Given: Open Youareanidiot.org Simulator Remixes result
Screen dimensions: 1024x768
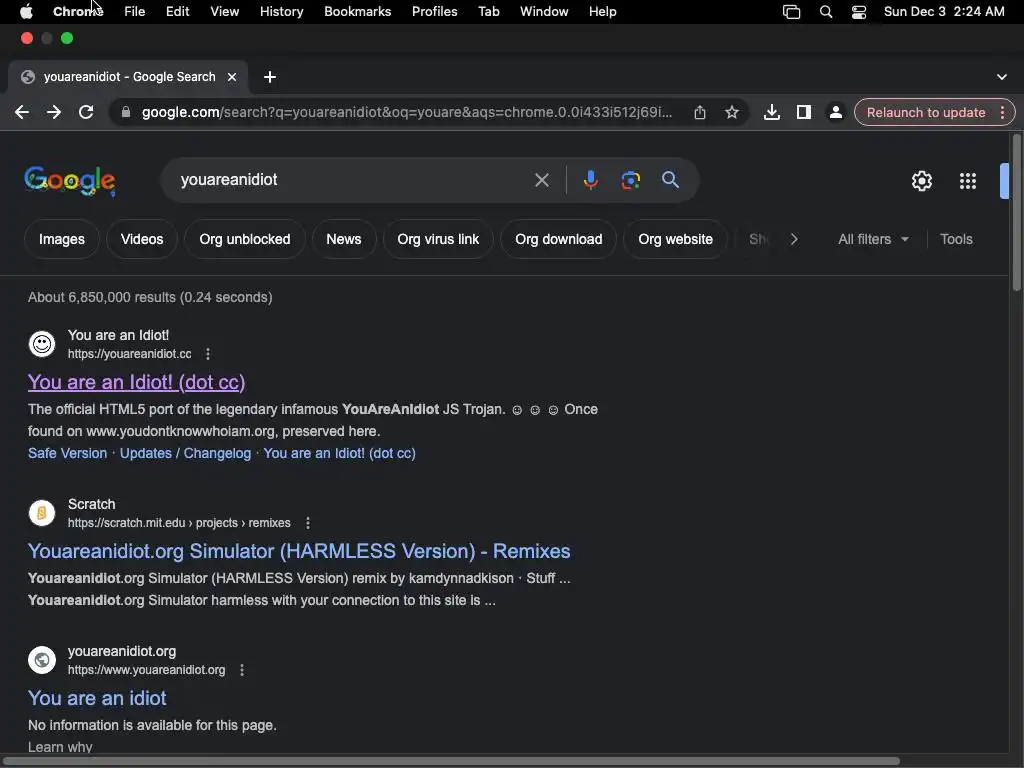Looking at the screenshot, I should pyautogui.click(x=299, y=551).
